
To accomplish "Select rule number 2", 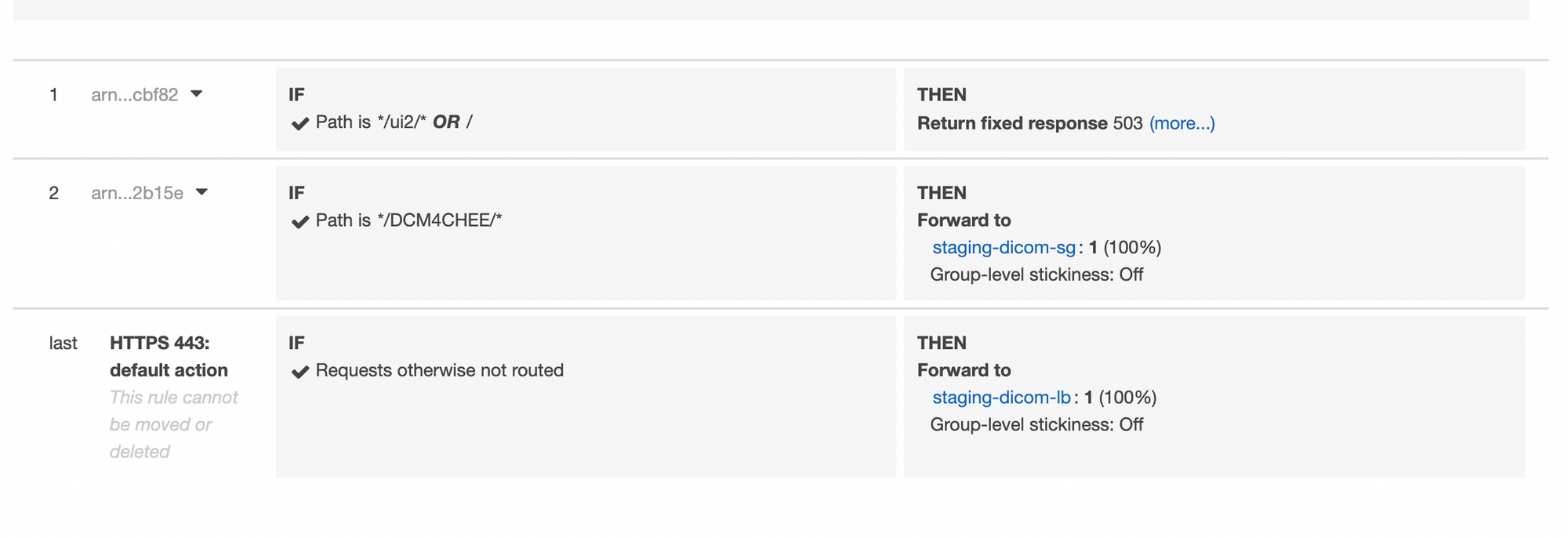I will [53, 193].
